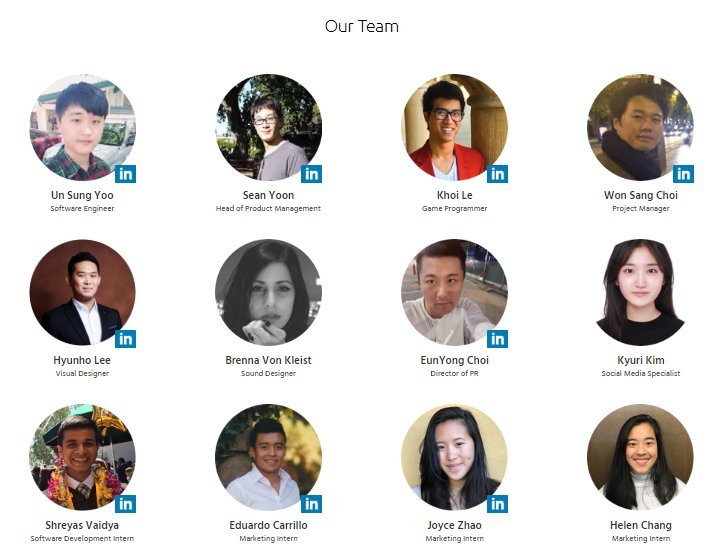This screenshot has width=728, height=546.
Task: Click Eduardo Carrillo's LinkedIn icon
Action: [312, 504]
